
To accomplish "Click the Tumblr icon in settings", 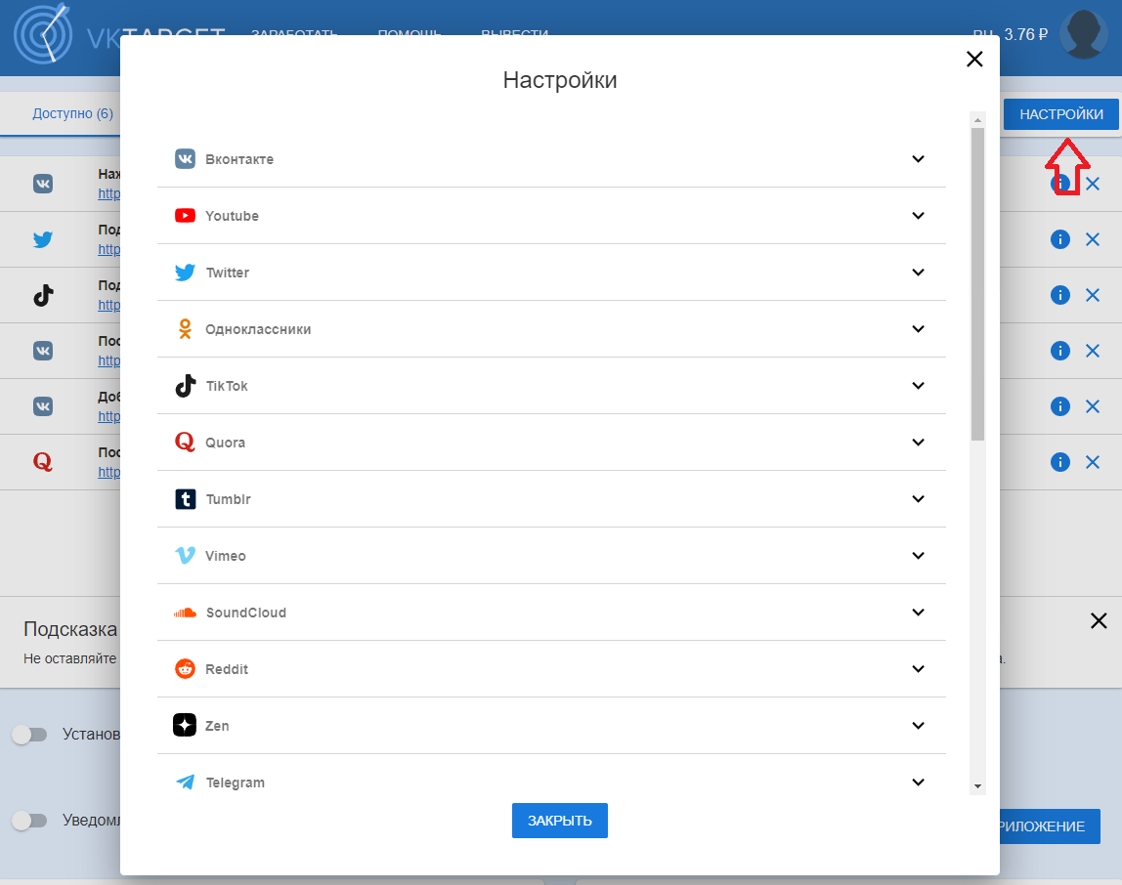I will 185,499.
